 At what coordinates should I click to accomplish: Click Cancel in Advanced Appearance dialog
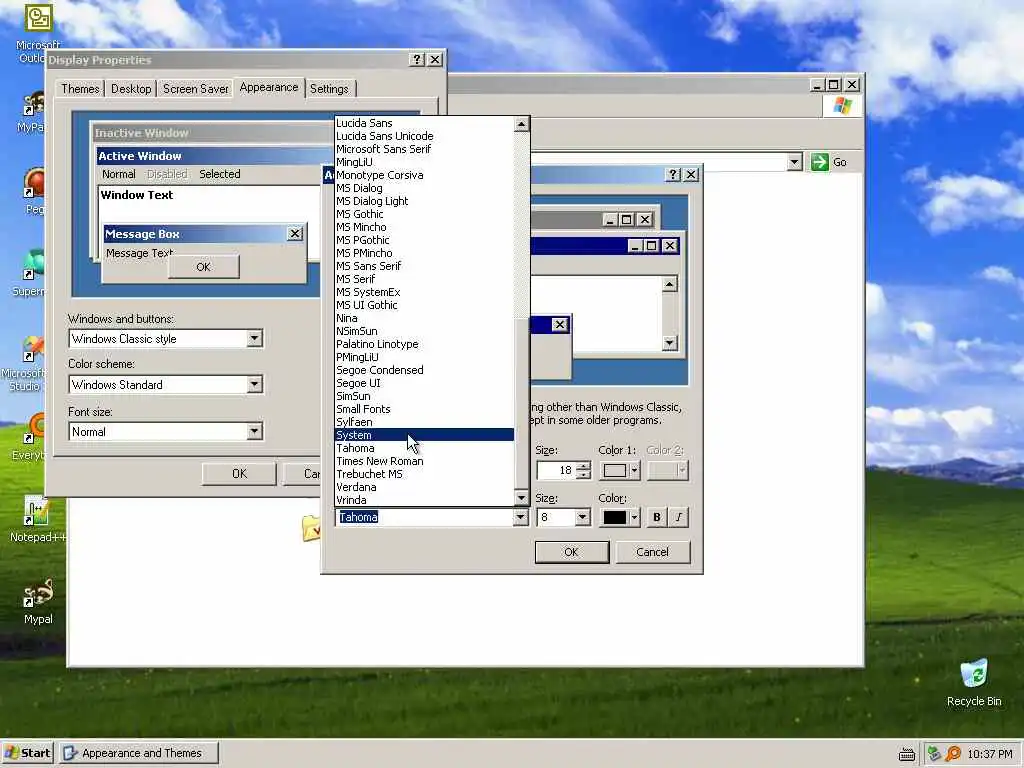(652, 552)
